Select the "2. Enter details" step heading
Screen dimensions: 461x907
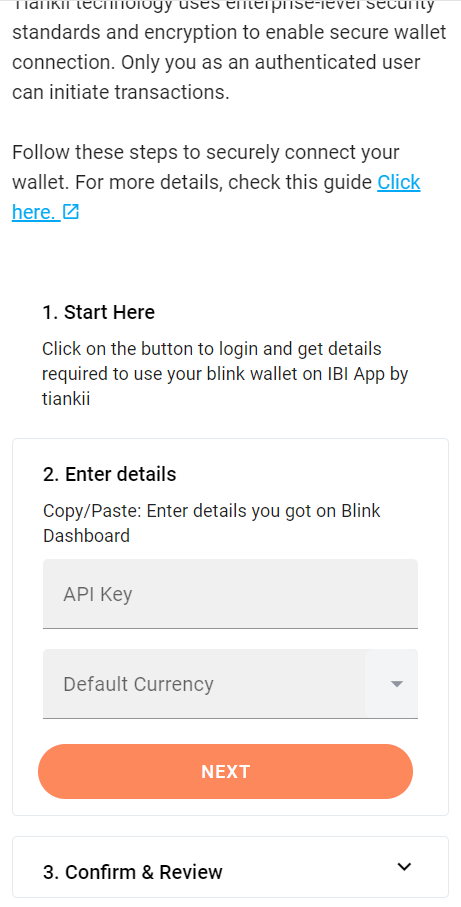coord(109,474)
